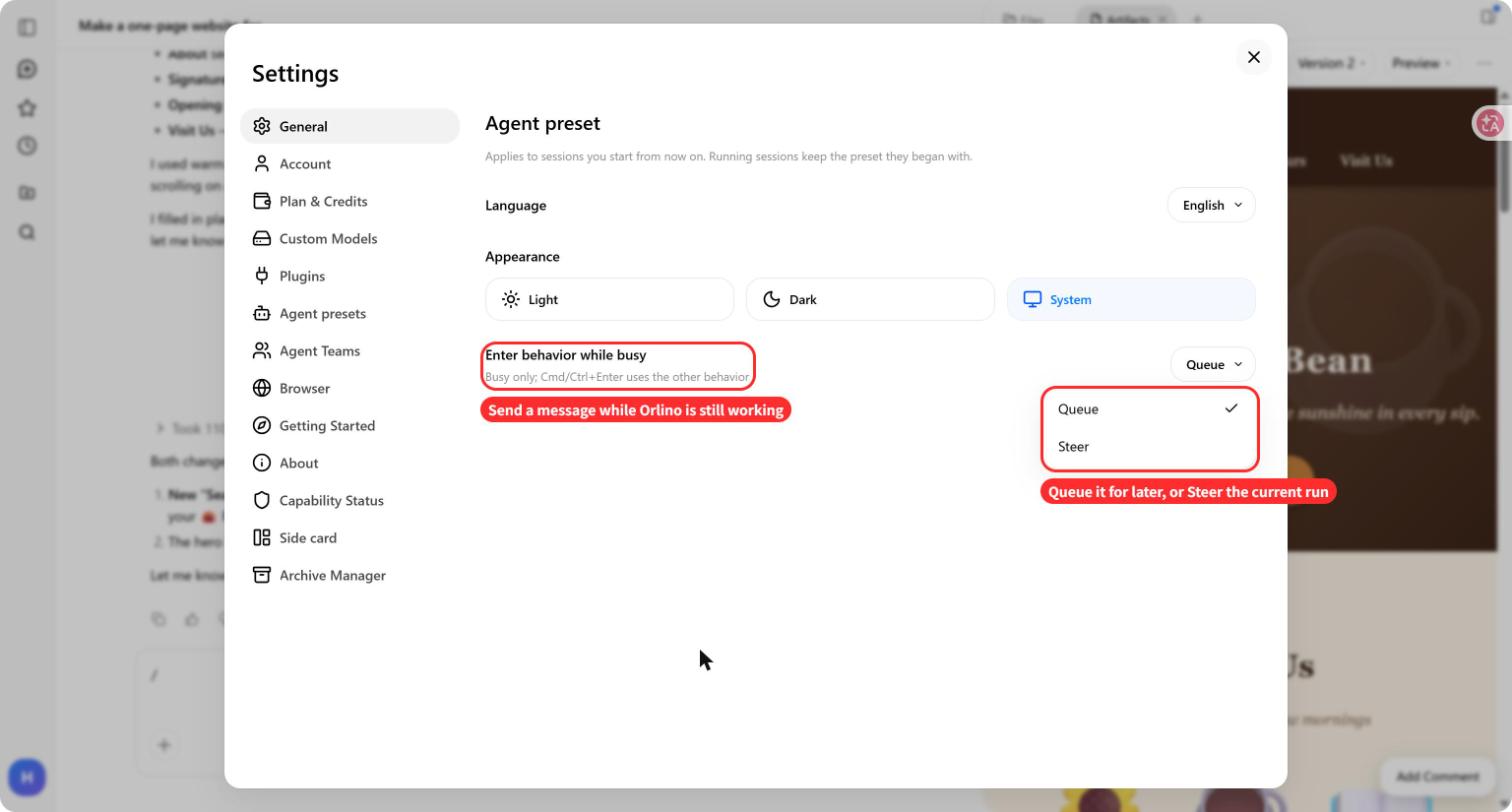1512x812 pixels.
Task: Click the user avatar H icon
Action: coord(27,777)
